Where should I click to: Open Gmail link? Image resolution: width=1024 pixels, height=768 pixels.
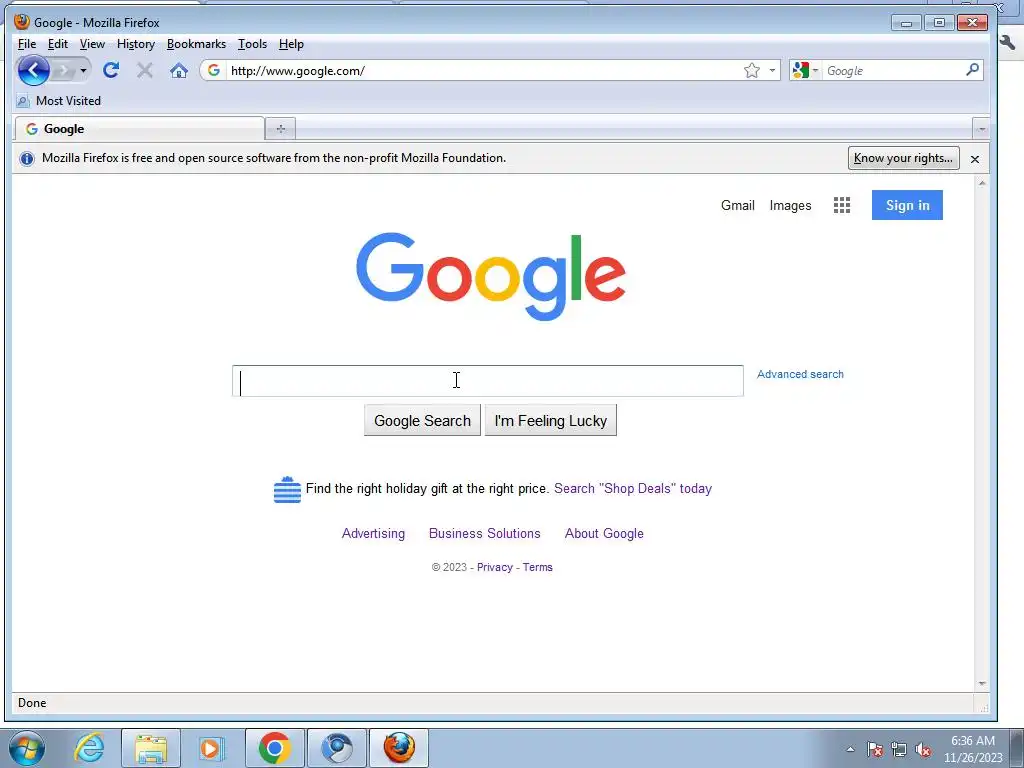point(737,205)
